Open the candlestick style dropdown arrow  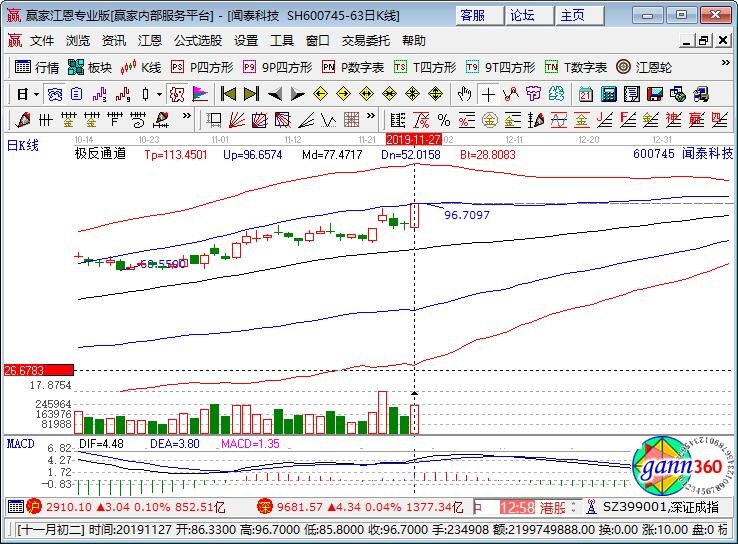(x=160, y=95)
